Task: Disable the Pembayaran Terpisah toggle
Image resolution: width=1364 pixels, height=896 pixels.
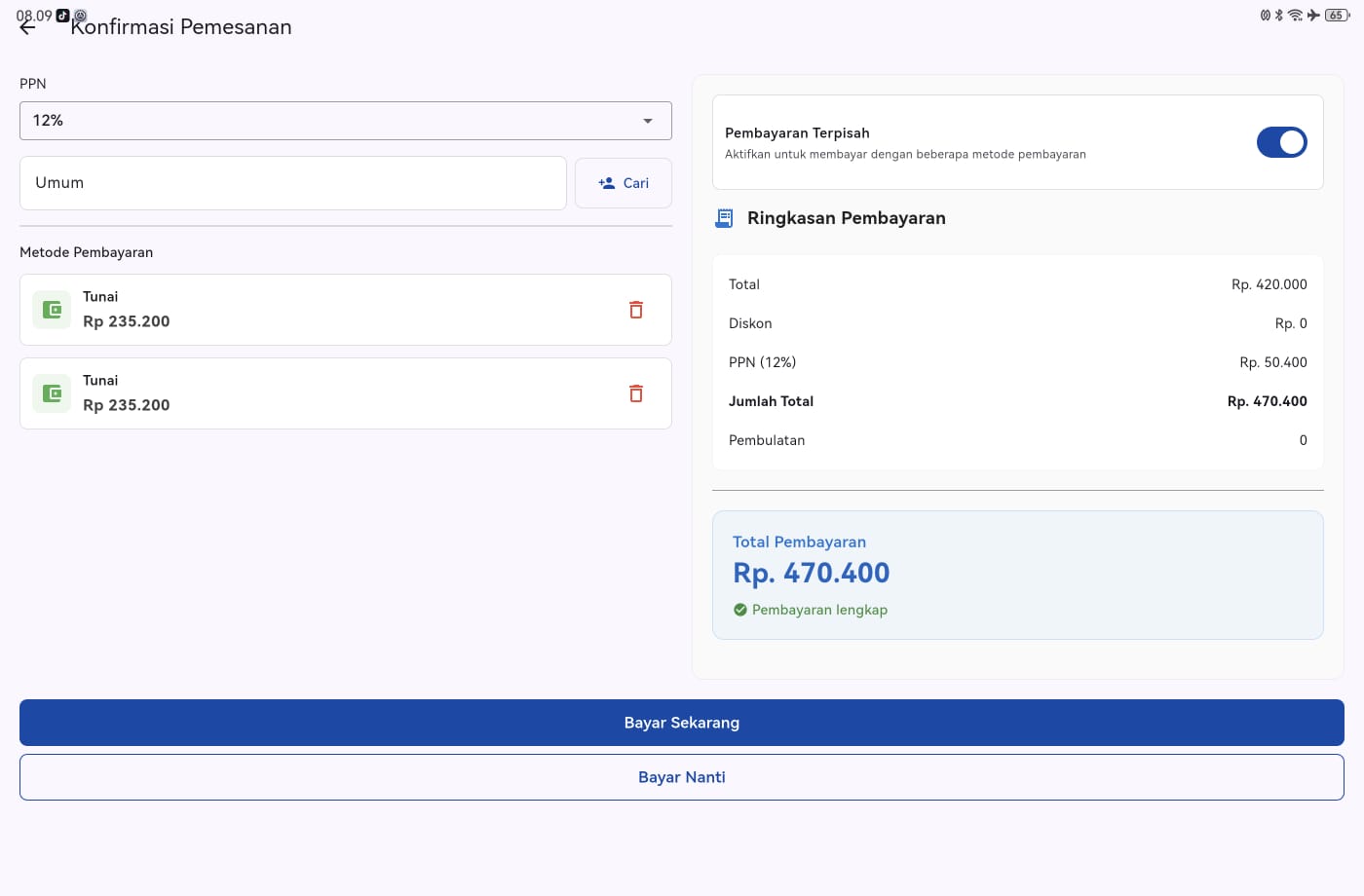Action: tap(1281, 141)
